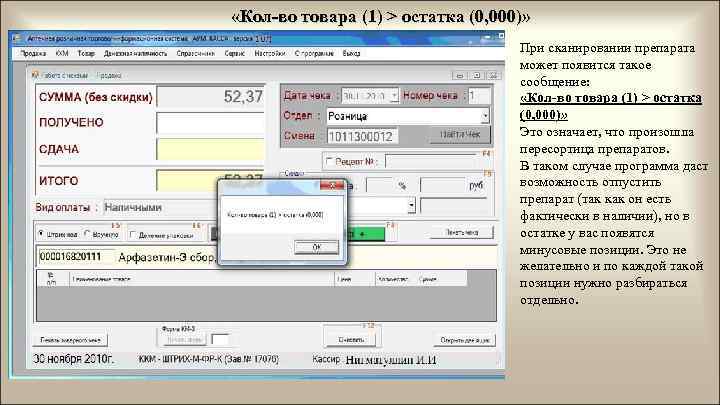The image size is (720, 405).
Task: Click the Смена number 1011300012 field
Action: (x=362, y=136)
